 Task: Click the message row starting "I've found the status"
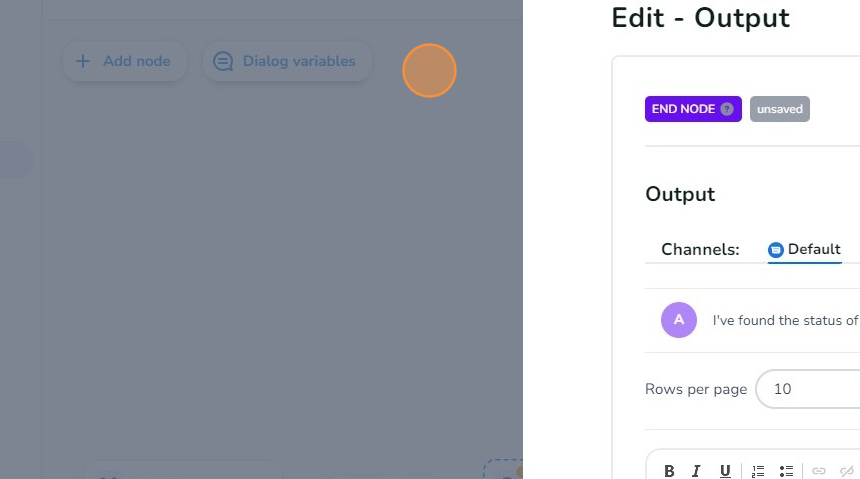pyautogui.click(x=785, y=320)
